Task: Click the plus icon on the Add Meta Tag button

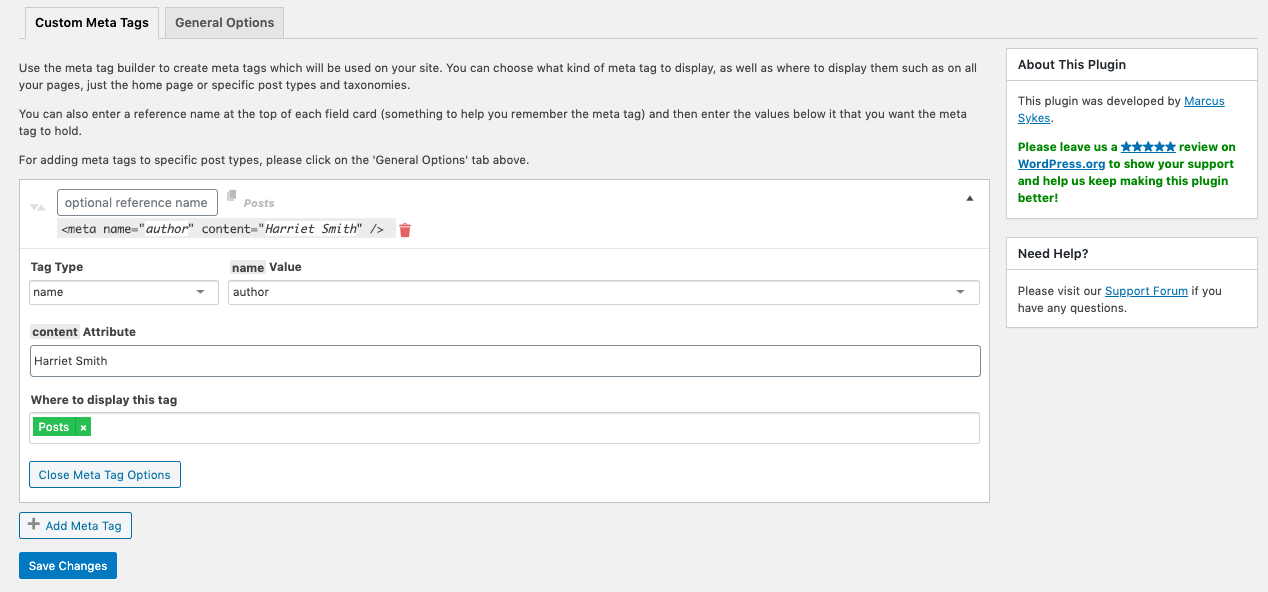Action: point(34,525)
